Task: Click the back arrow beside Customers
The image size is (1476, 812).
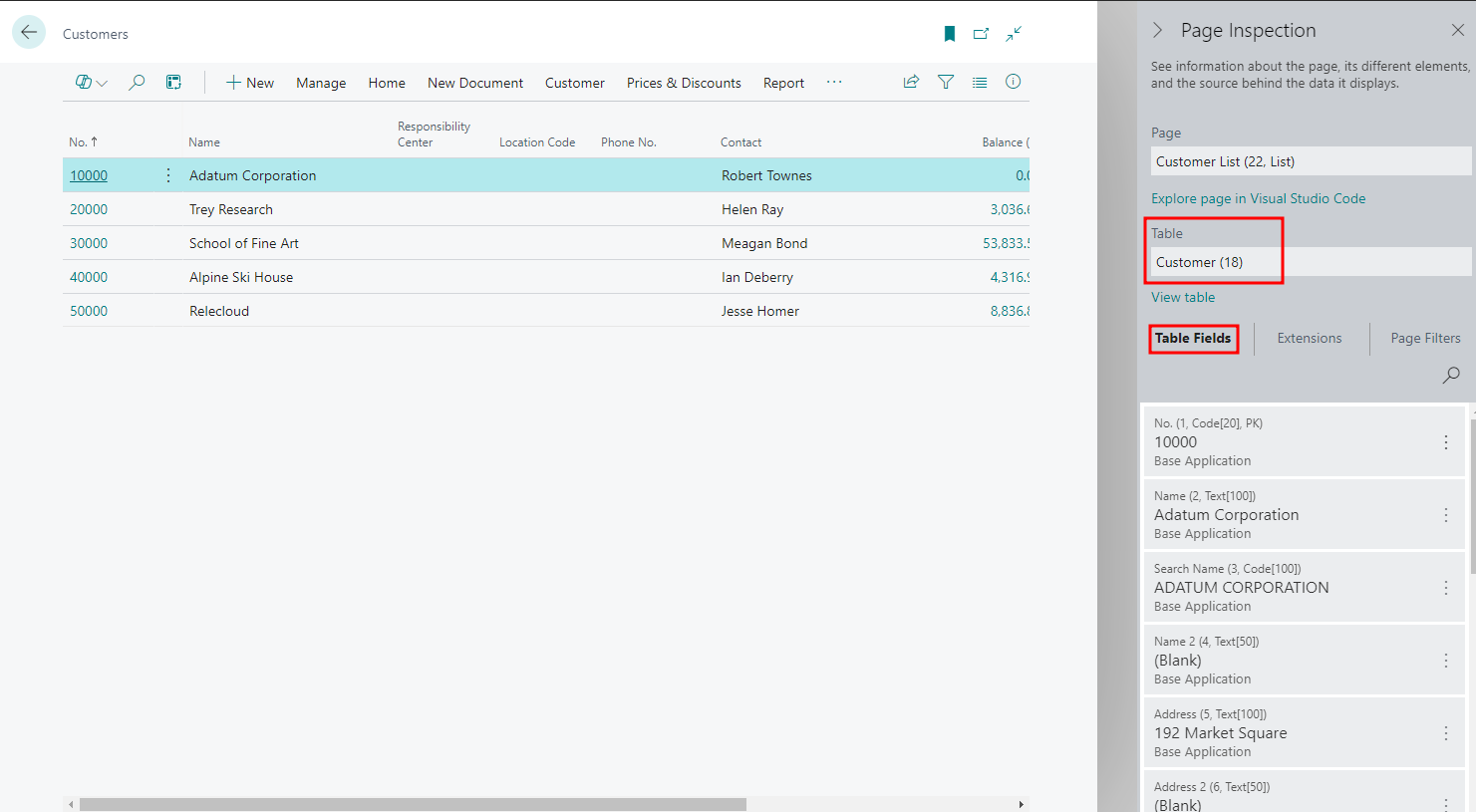Action: point(29,32)
